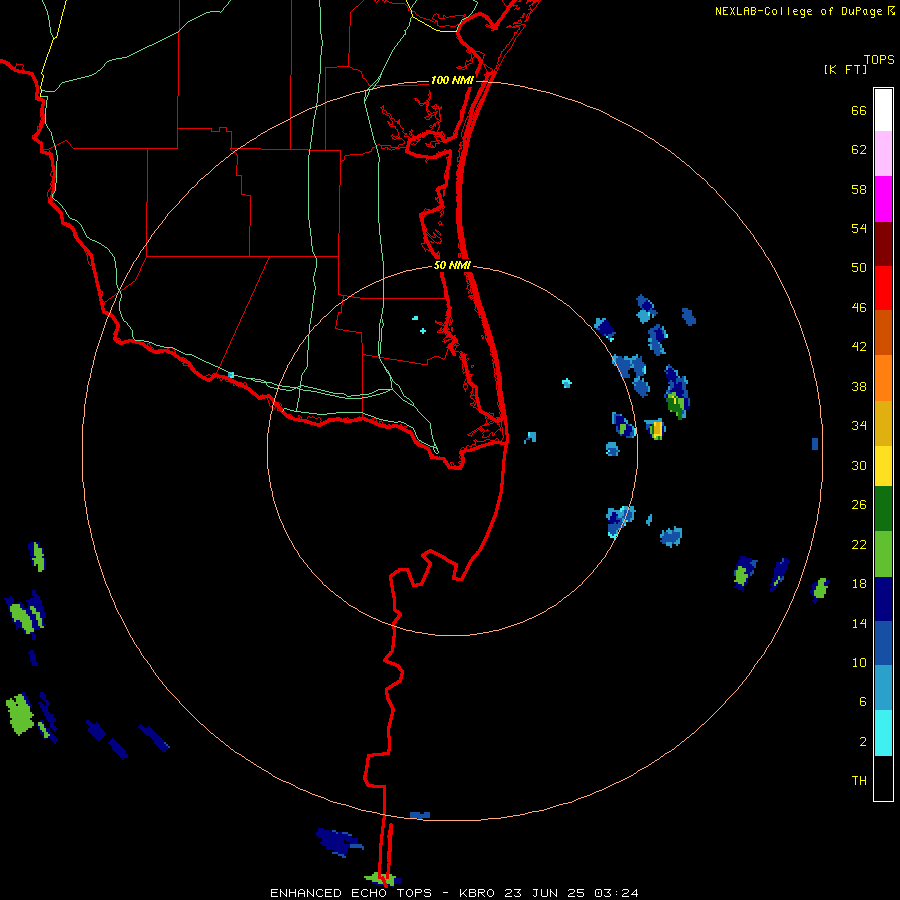Select the bright red legend swatch
Viewport: 900px width, 900px height.
pos(883,288)
